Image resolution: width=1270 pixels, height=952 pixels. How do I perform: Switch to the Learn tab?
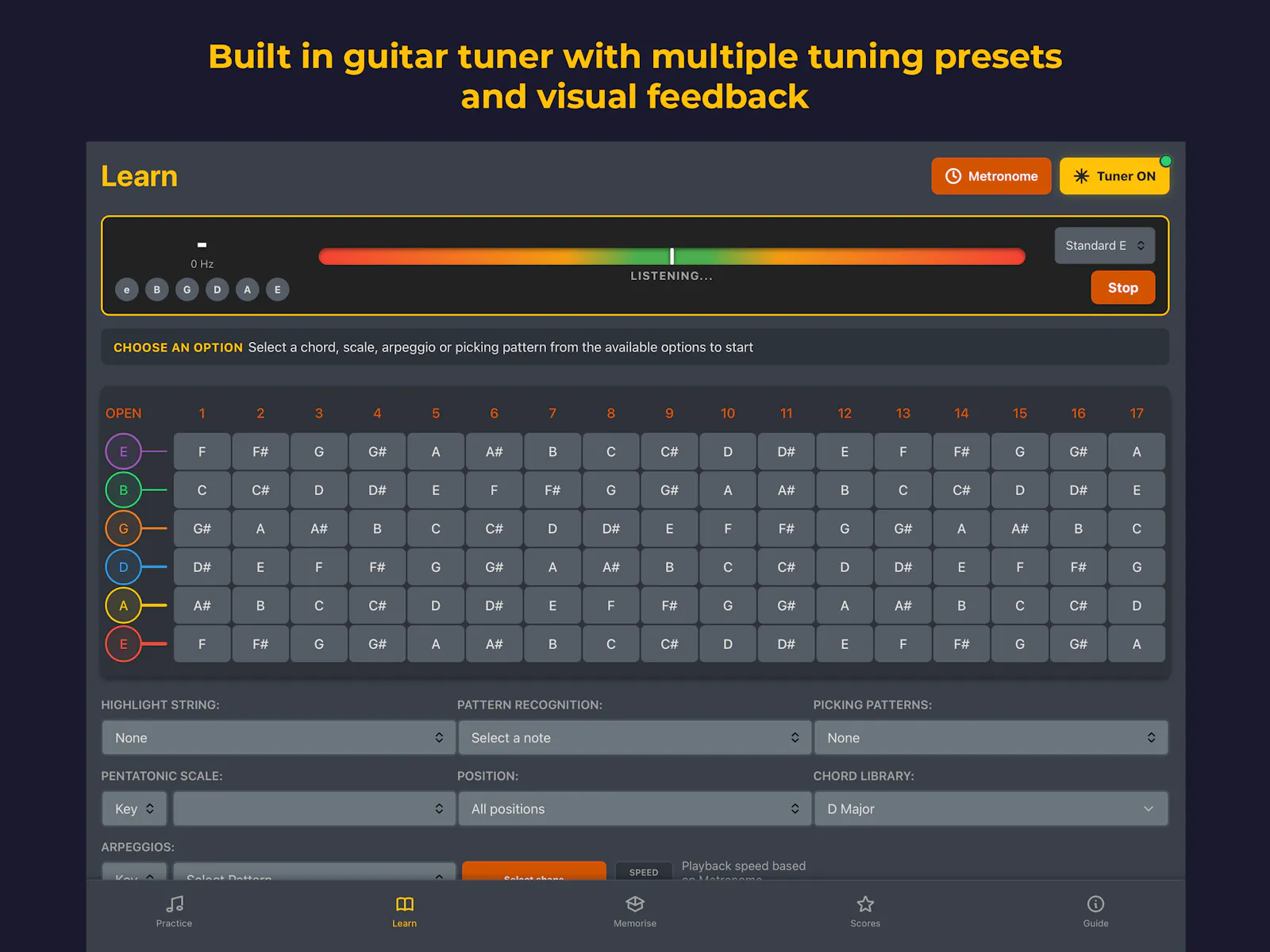[405, 912]
